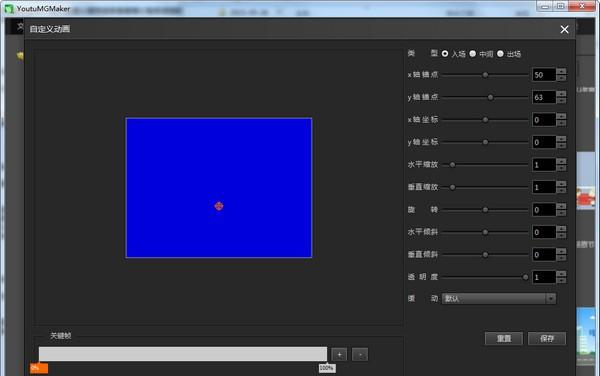Click the 水平倾斜 slider handle

pyautogui.click(x=485, y=232)
